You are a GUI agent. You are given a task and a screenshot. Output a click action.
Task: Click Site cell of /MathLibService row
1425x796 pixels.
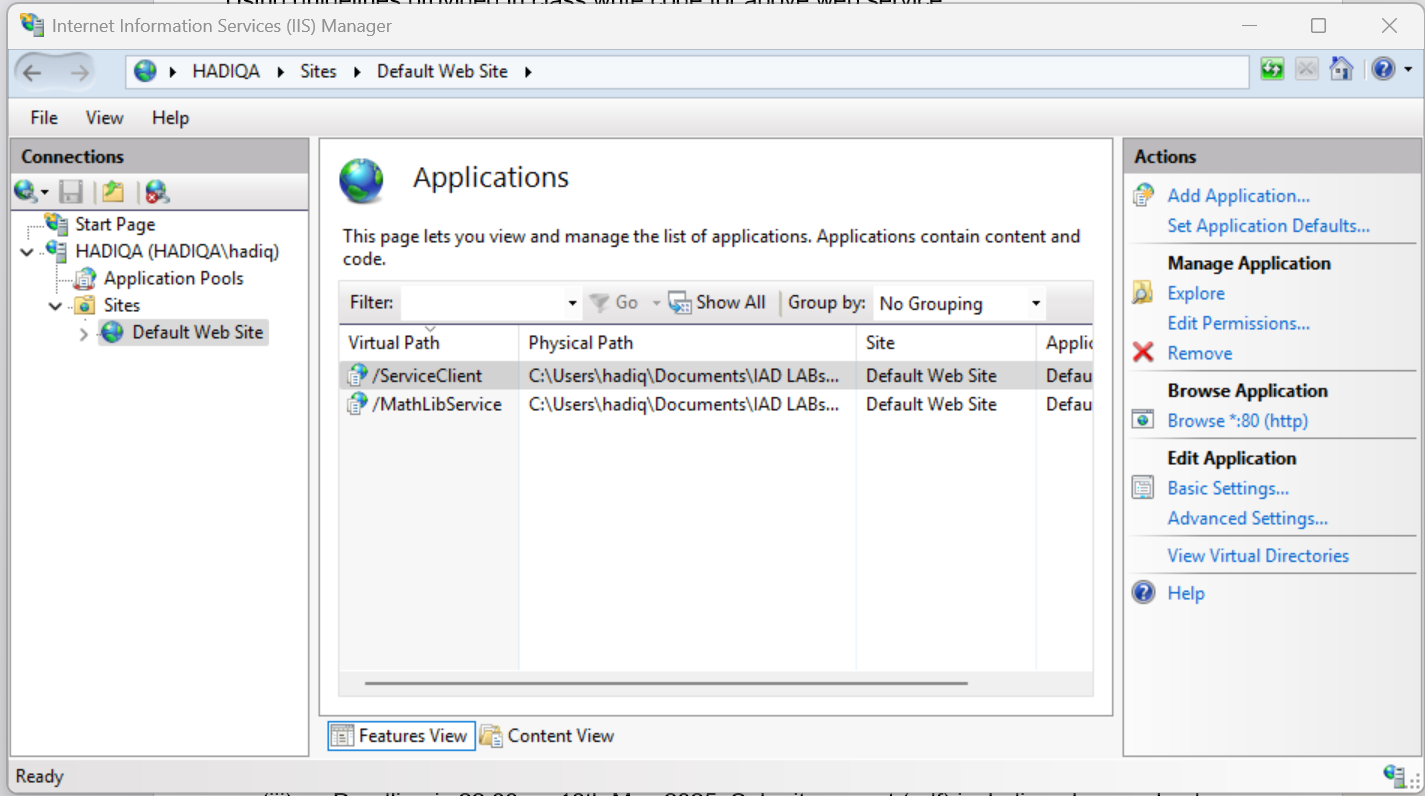pos(931,404)
